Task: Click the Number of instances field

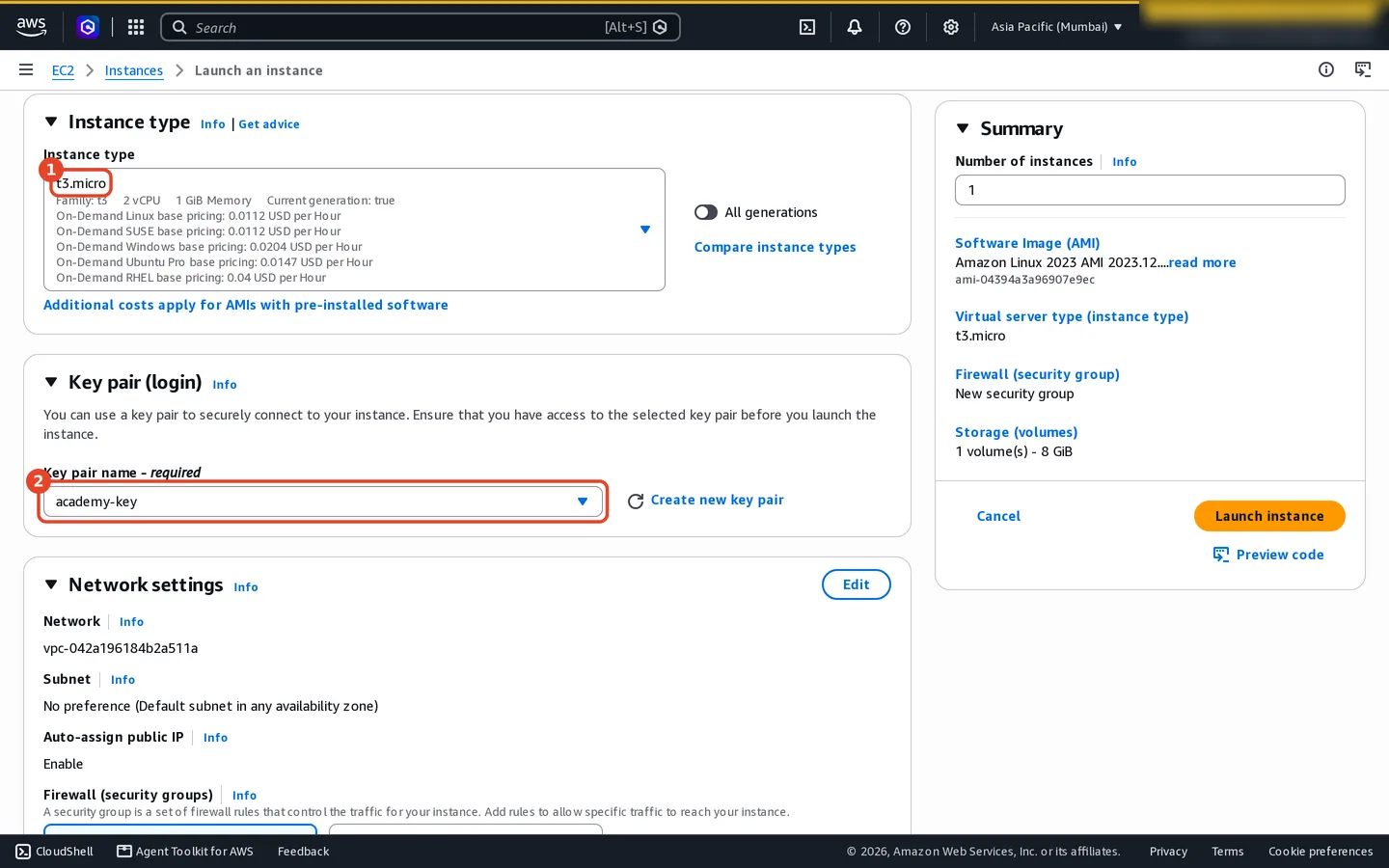Action: pos(1150,190)
